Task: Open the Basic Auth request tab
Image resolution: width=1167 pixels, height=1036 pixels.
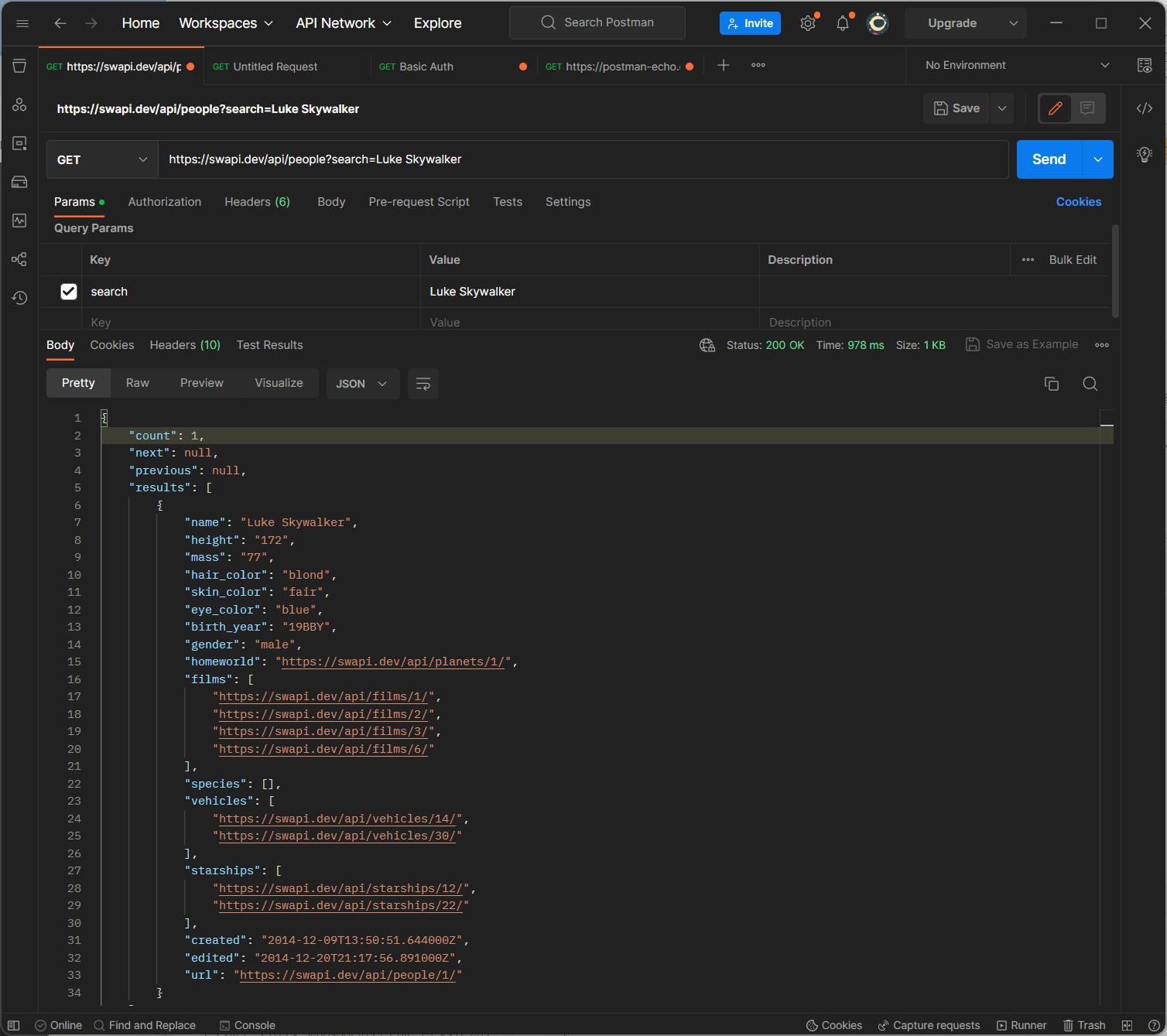Action: pos(426,67)
